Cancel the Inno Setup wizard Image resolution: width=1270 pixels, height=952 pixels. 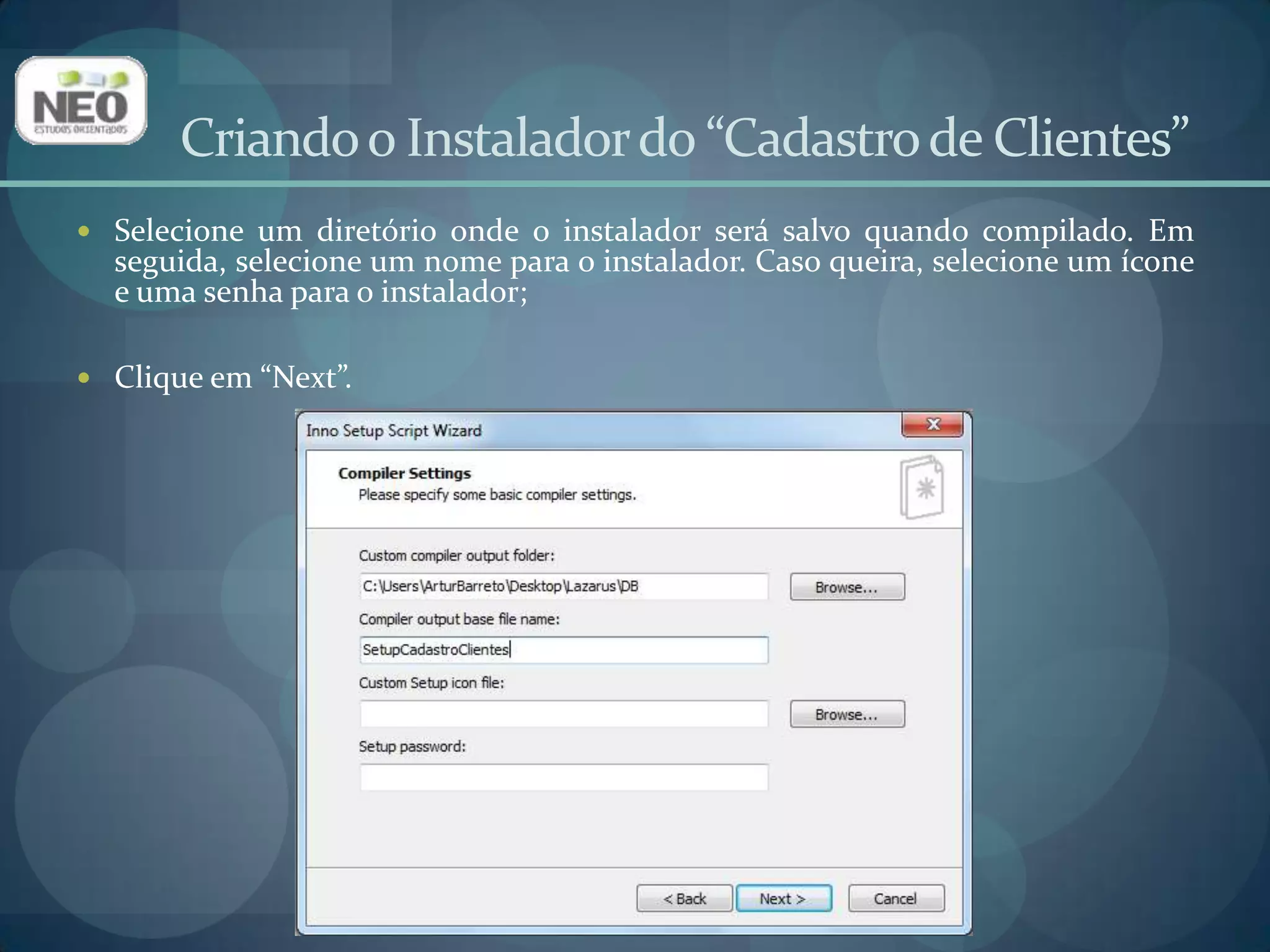point(896,898)
